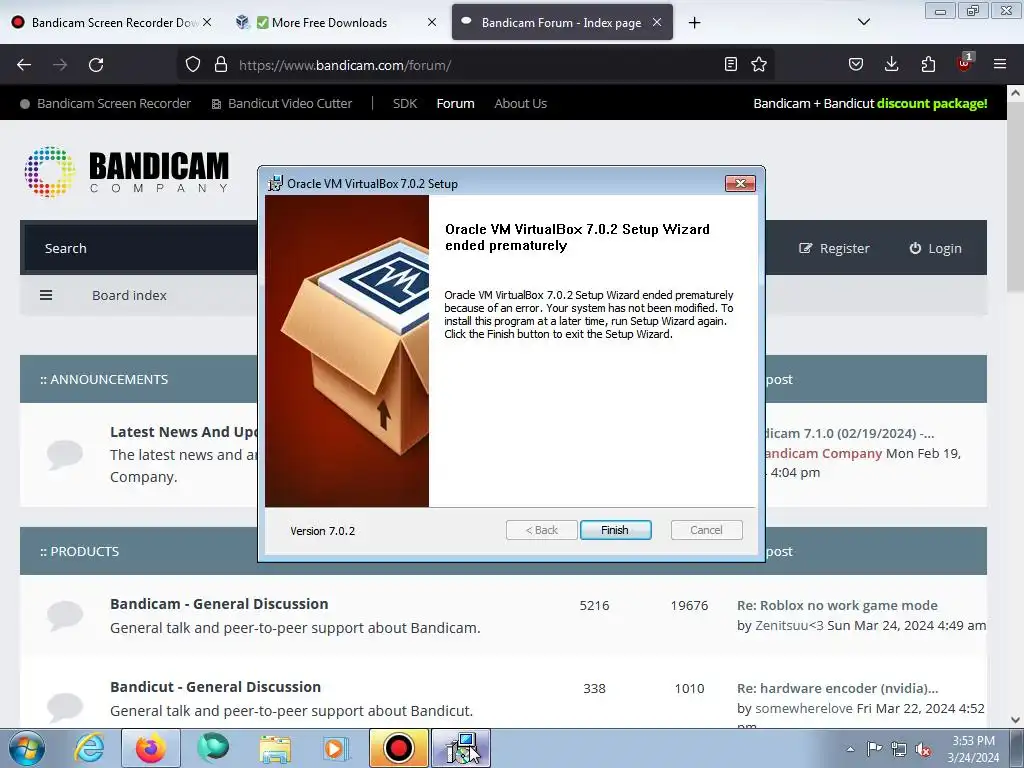Open Latest News And Updates forum
This screenshot has height=768, width=1024.
(x=184, y=432)
